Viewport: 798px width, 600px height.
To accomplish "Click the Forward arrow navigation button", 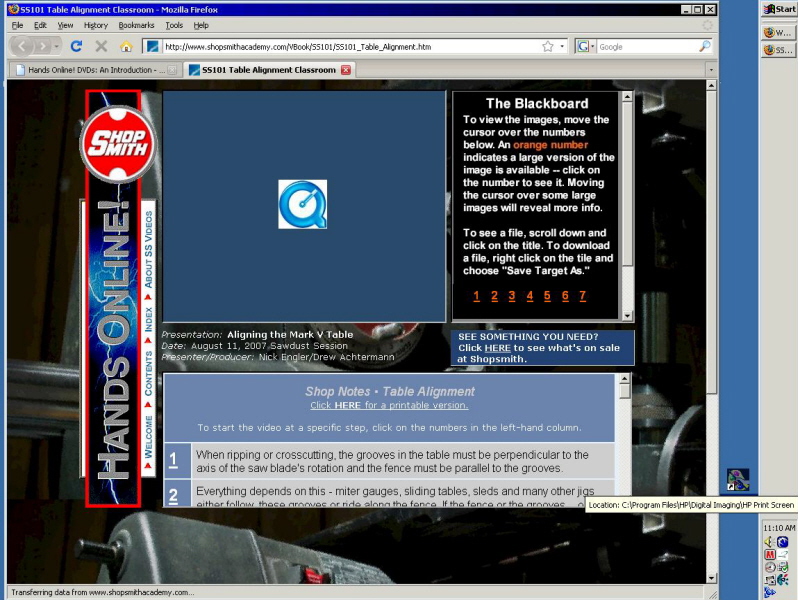I will (43, 46).
